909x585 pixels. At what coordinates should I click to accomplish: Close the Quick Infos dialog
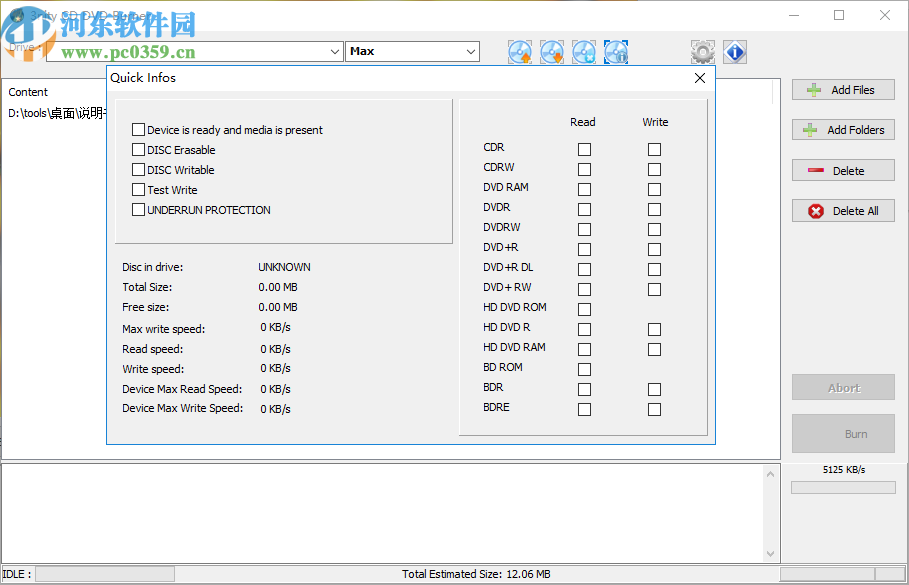(699, 78)
